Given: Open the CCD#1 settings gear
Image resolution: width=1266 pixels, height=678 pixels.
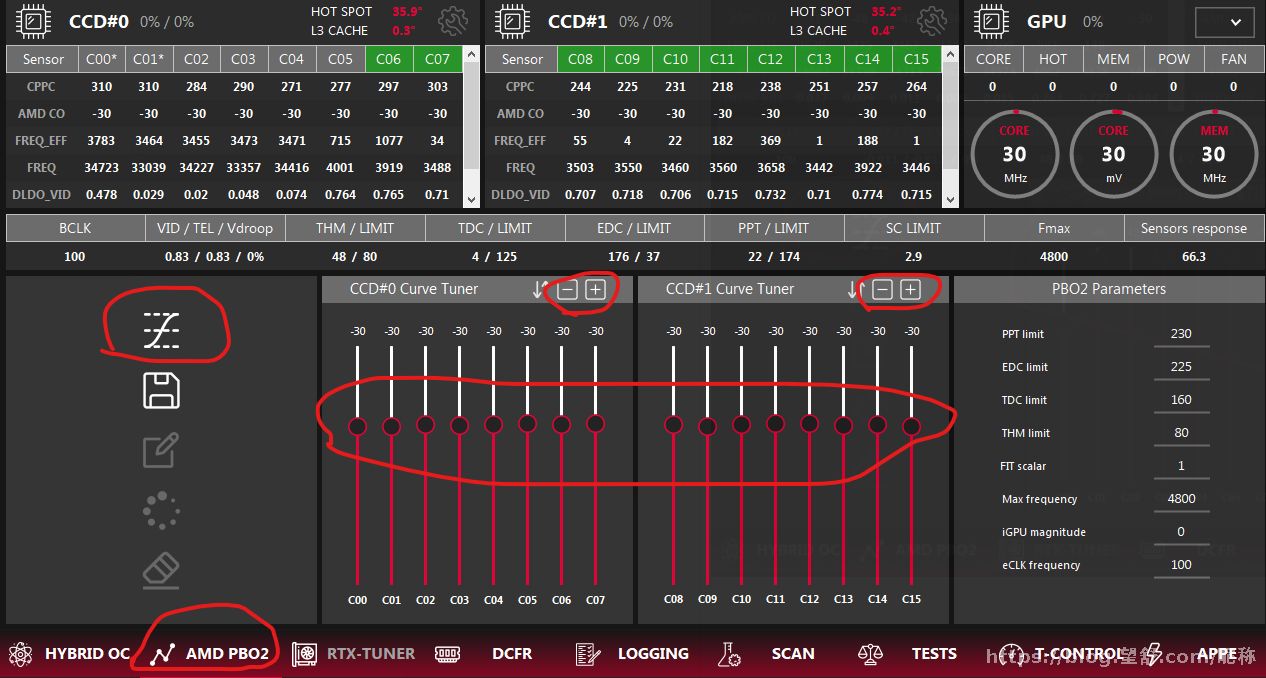Looking at the screenshot, I should click(x=932, y=21).
